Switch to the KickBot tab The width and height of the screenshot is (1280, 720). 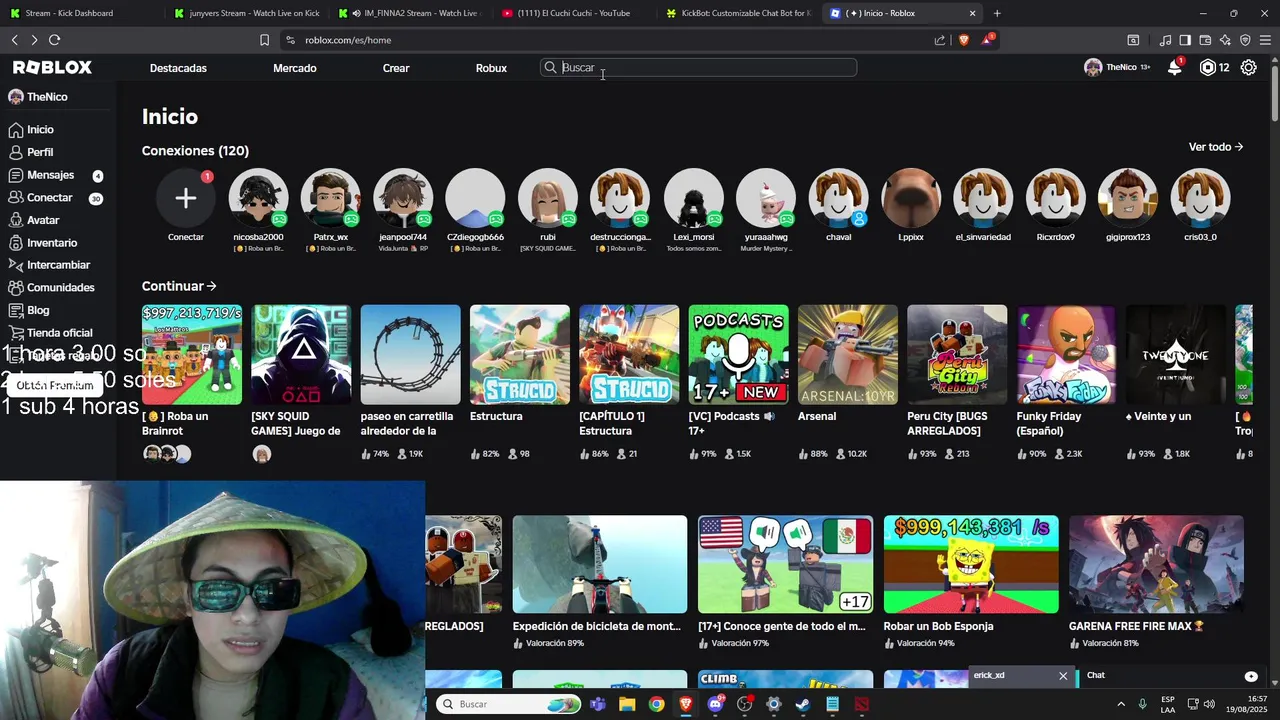pos(737,13)
